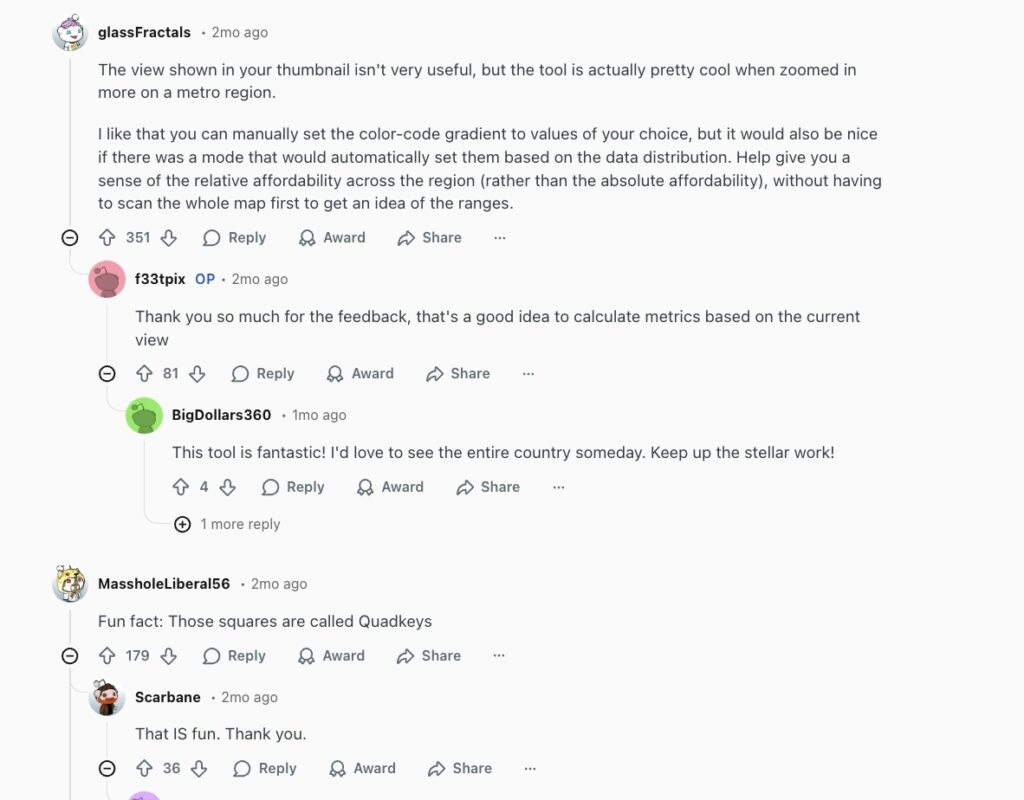Image resolution: width=1024 pixels, height=800 pixels.
Task: Expand the 1 more reply
Action: (x=181, y=523)
